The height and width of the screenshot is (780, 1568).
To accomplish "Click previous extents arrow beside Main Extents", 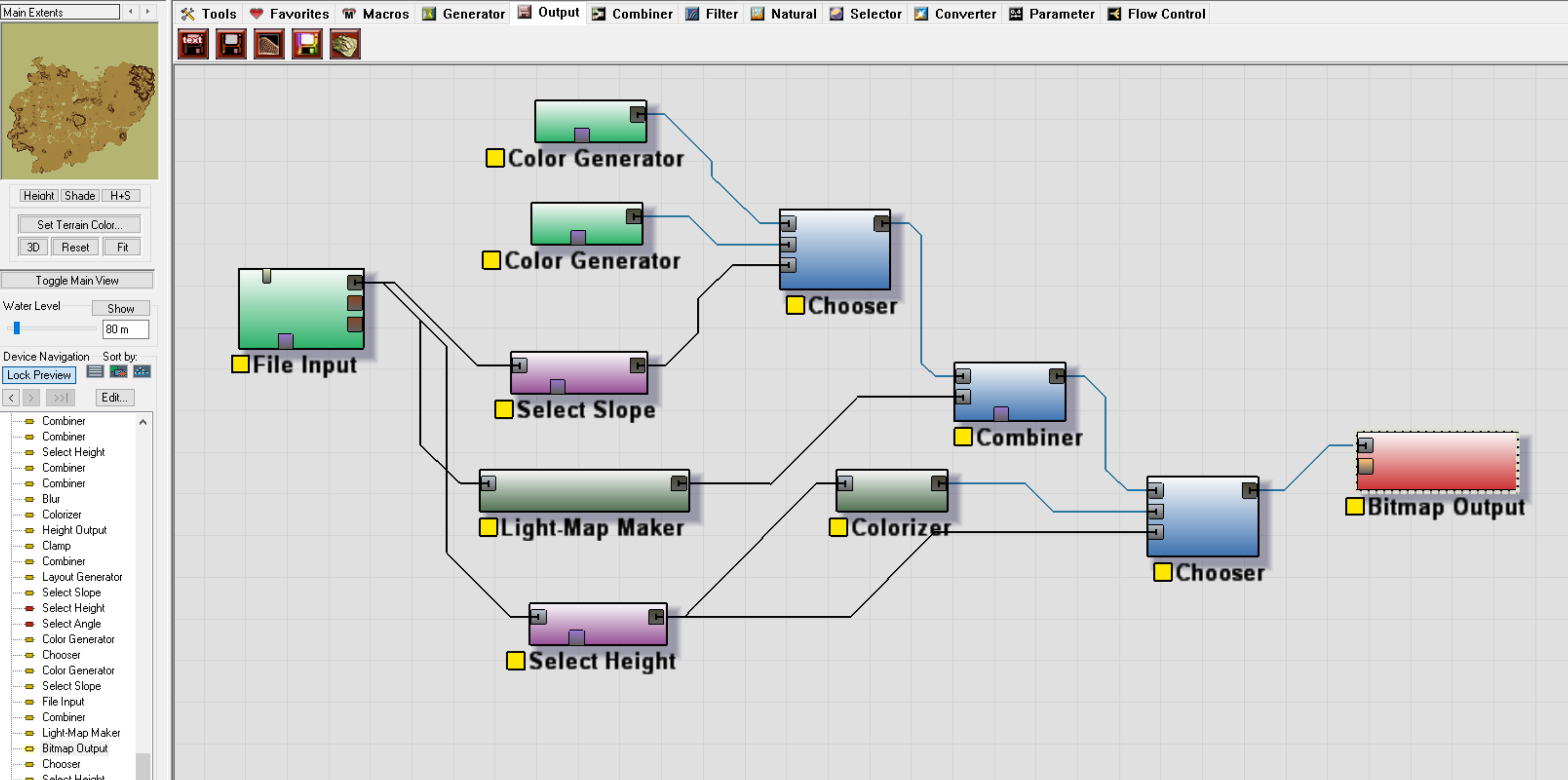I will click(x=131, y=11).
